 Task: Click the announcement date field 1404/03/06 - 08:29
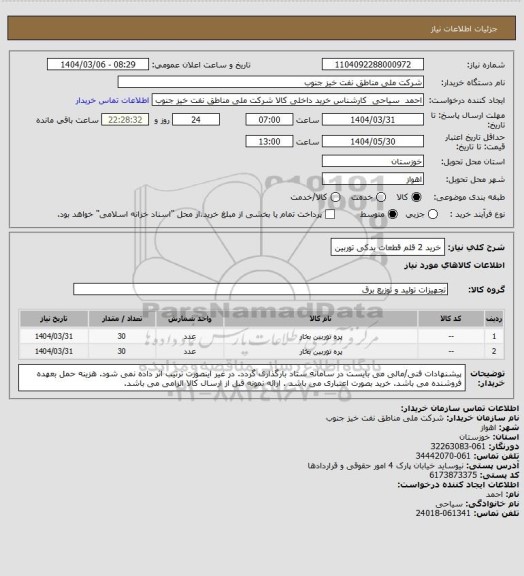pyautogui.click(x=98, y=65)
